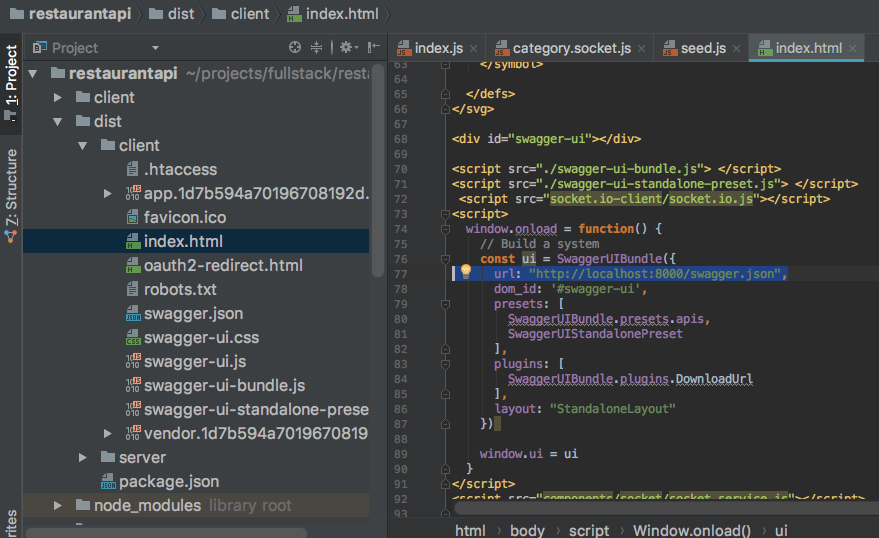Close the category.socket.js tab
Viewport: 879px width, 538px height.
click(641, 49)
